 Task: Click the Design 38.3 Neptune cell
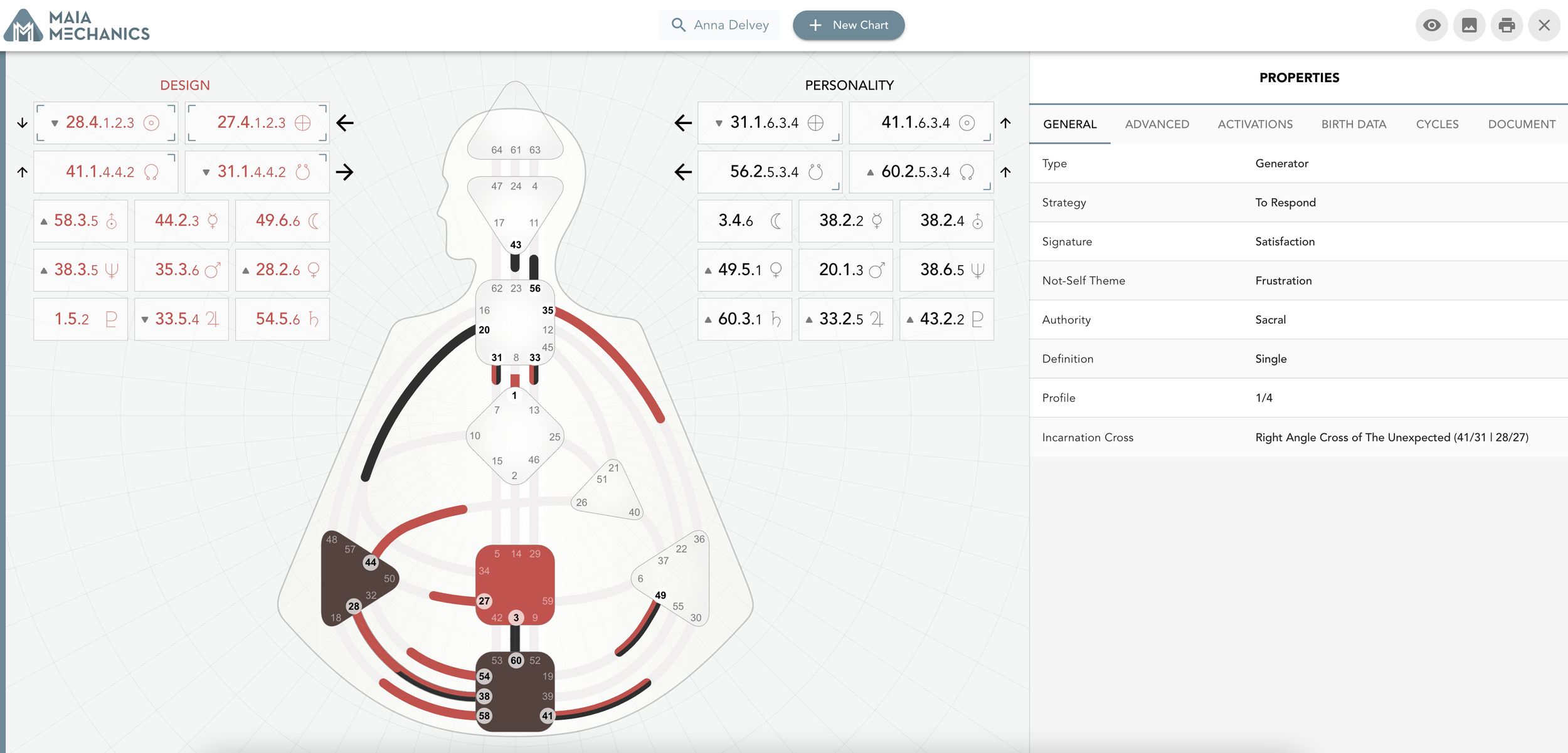pos(81,270)
